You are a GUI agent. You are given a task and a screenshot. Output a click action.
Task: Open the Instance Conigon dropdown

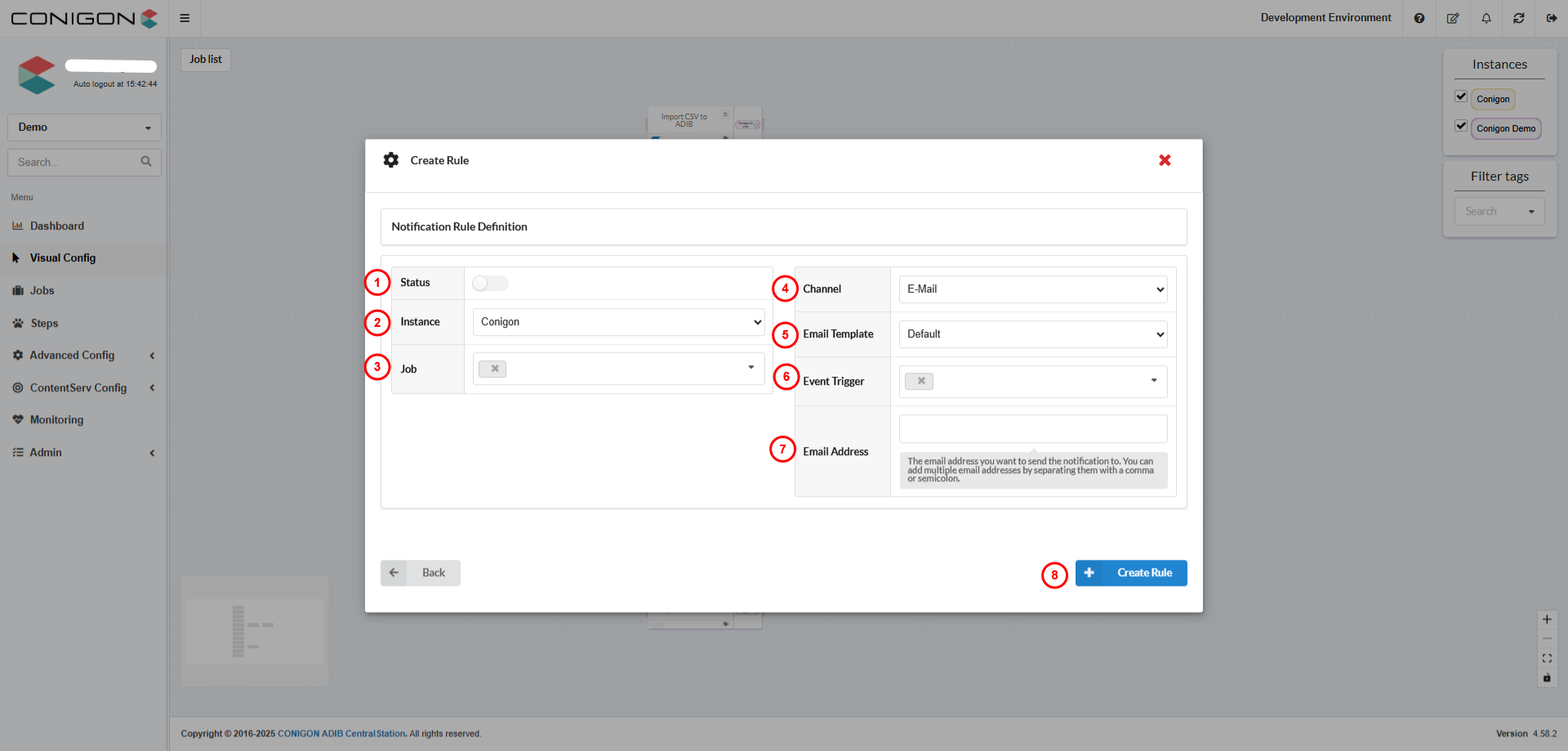618,322
